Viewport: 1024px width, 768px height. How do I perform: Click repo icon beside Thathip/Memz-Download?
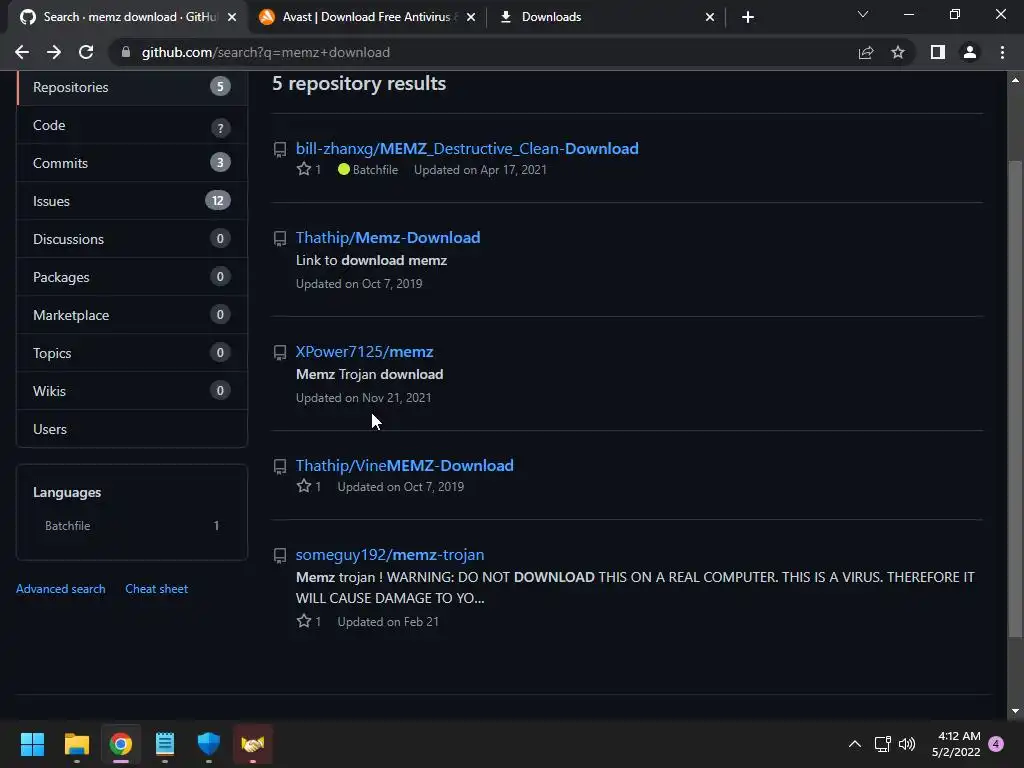pyautogui.click(x=280, y=238)
